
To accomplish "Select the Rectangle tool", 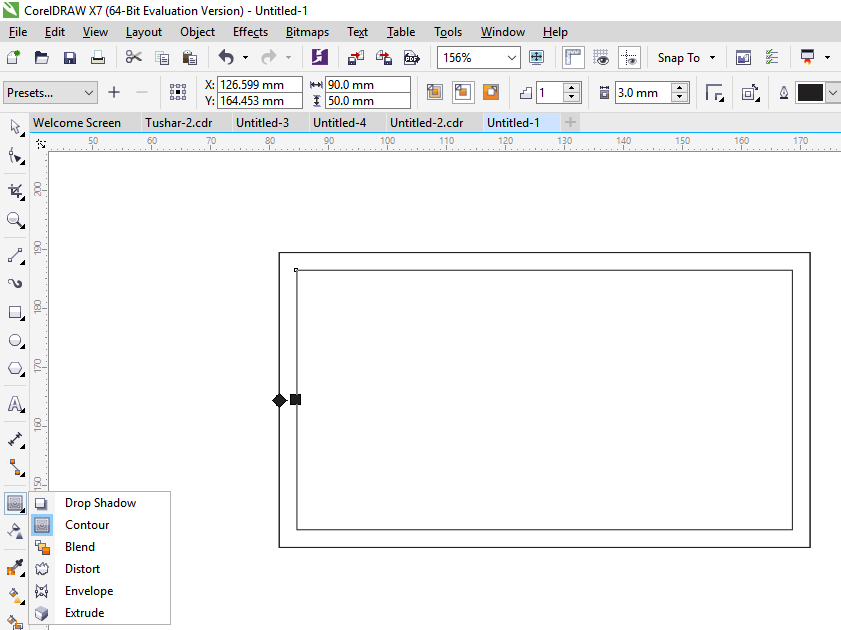I will tap(15, 313).
